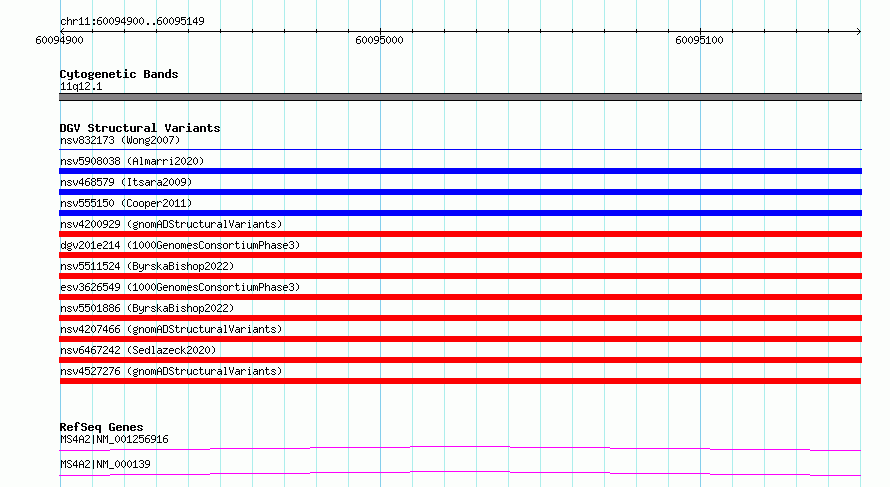Click the red bar under esv3626549
Viewport: 890px width, 487px height.
pos(460,297)
